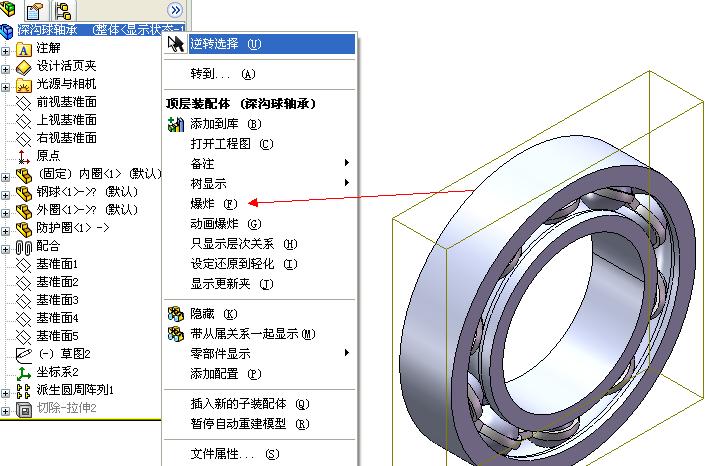The image size is (726, 466).
Task: Select 爆炸 explode menu entry
Action: [260, 204]
